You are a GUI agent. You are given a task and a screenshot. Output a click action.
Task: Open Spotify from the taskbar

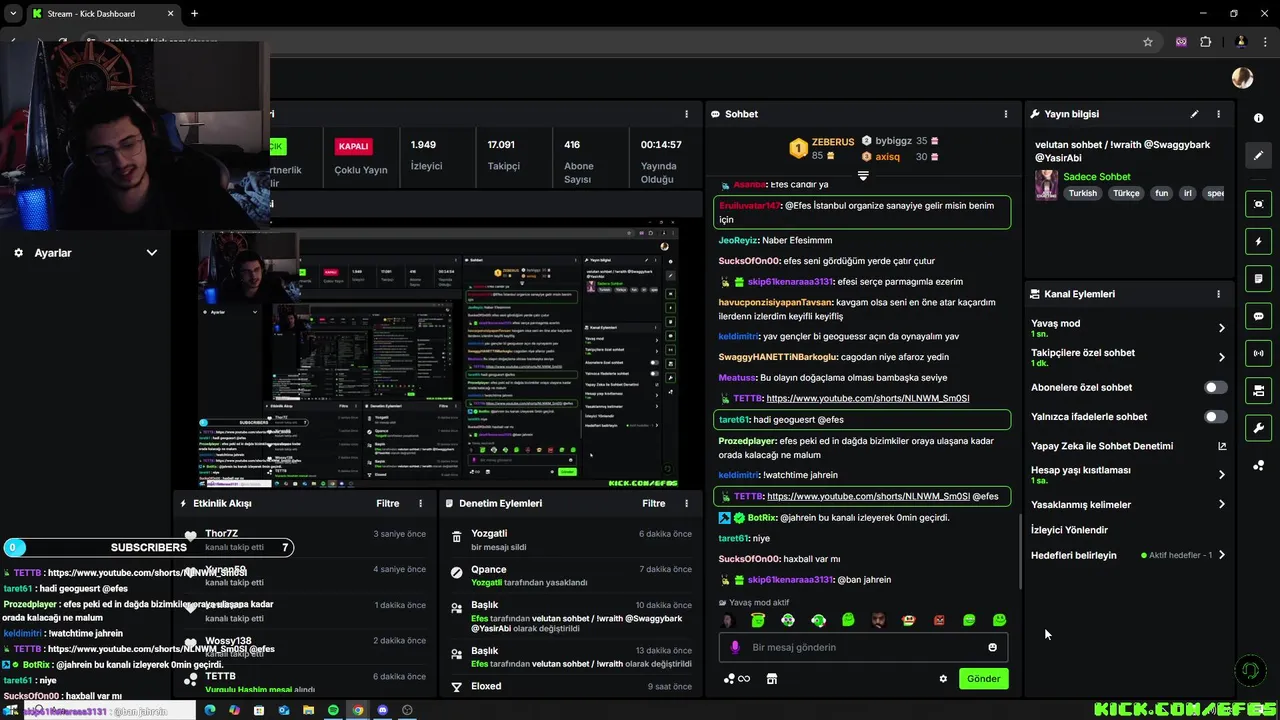point(333,710)
